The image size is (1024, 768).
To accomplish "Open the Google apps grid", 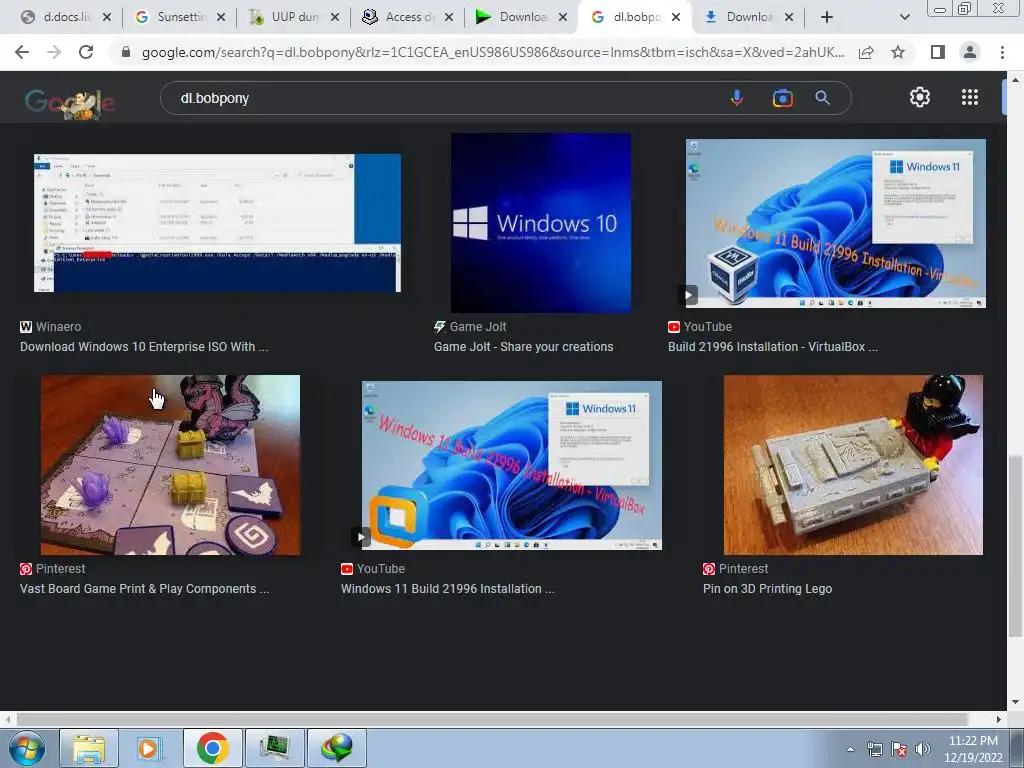I will (x=970, y=97).
